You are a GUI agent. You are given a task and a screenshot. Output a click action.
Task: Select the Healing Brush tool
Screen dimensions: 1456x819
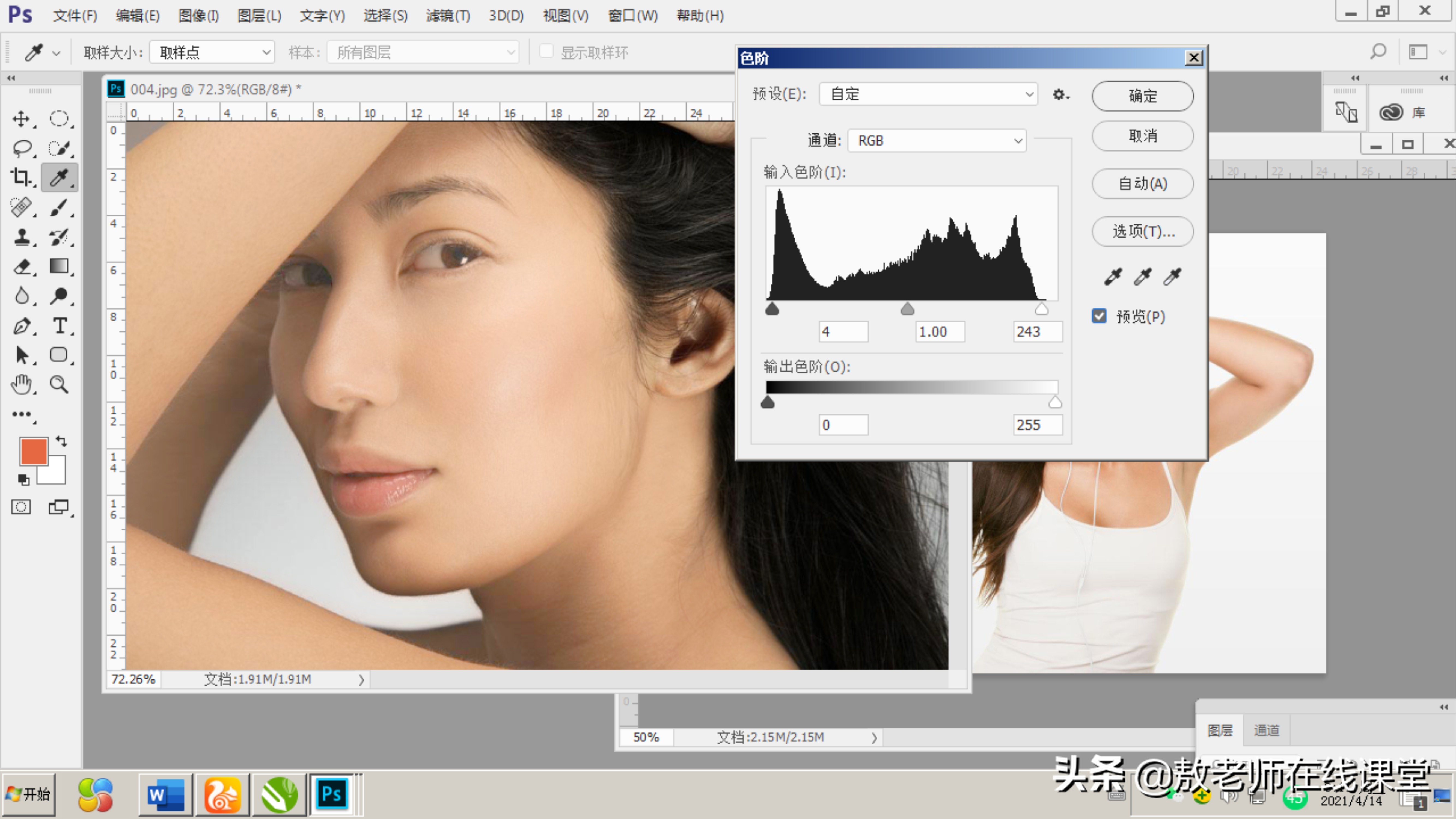click(22, 207)
